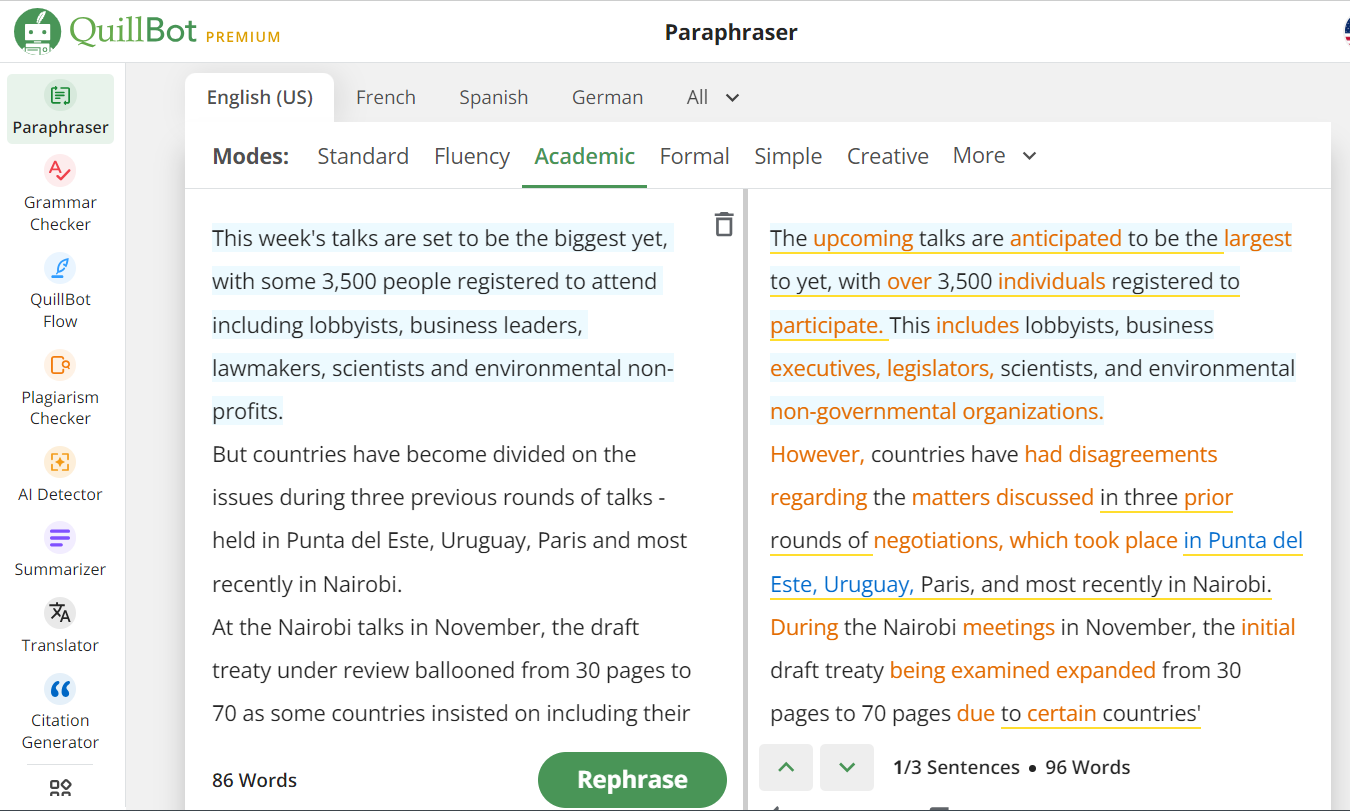
Task: Open the Paraphraser tool in sidebar
Action: 60,109
